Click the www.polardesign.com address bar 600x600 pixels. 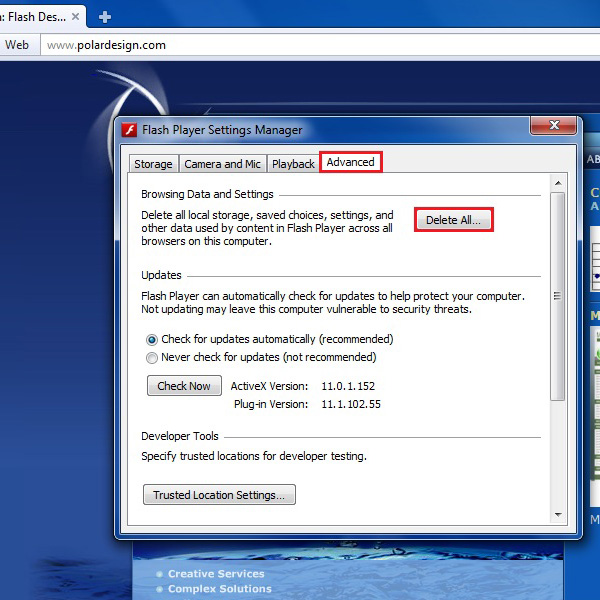pos(320,45)
